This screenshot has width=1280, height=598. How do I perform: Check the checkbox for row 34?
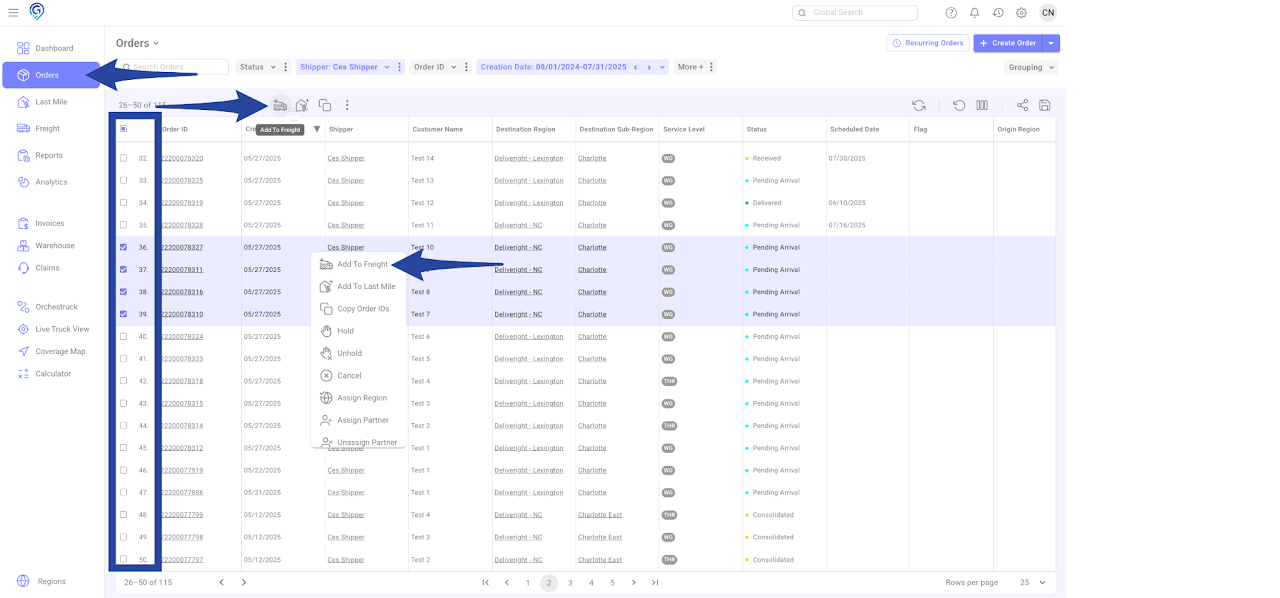pyautogui.click(x=123, y=203)
